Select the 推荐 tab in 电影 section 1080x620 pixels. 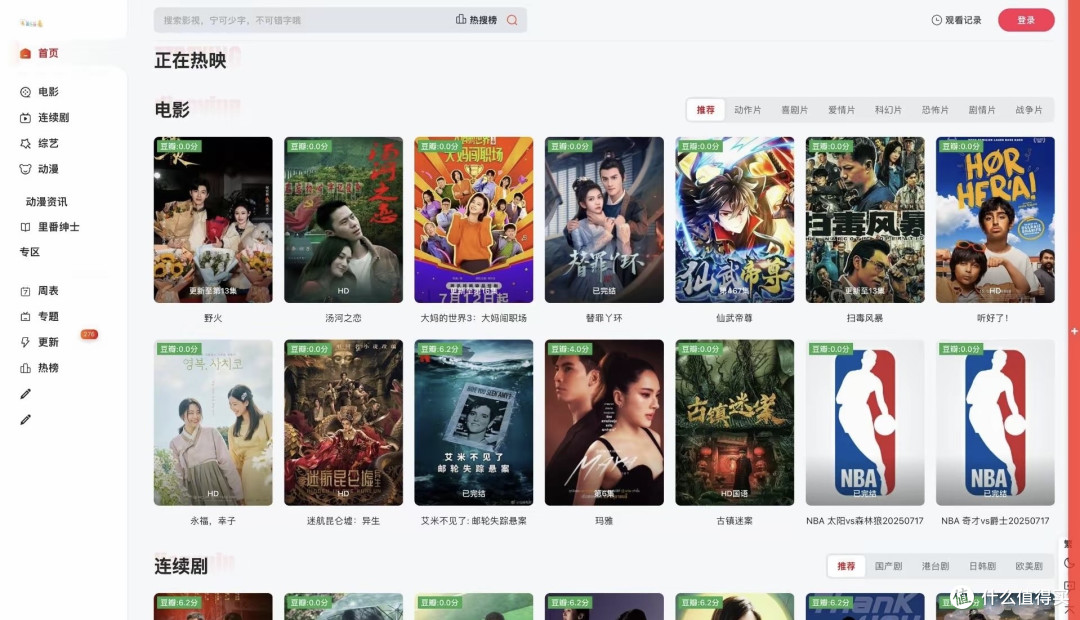click(x=705, y=110)
